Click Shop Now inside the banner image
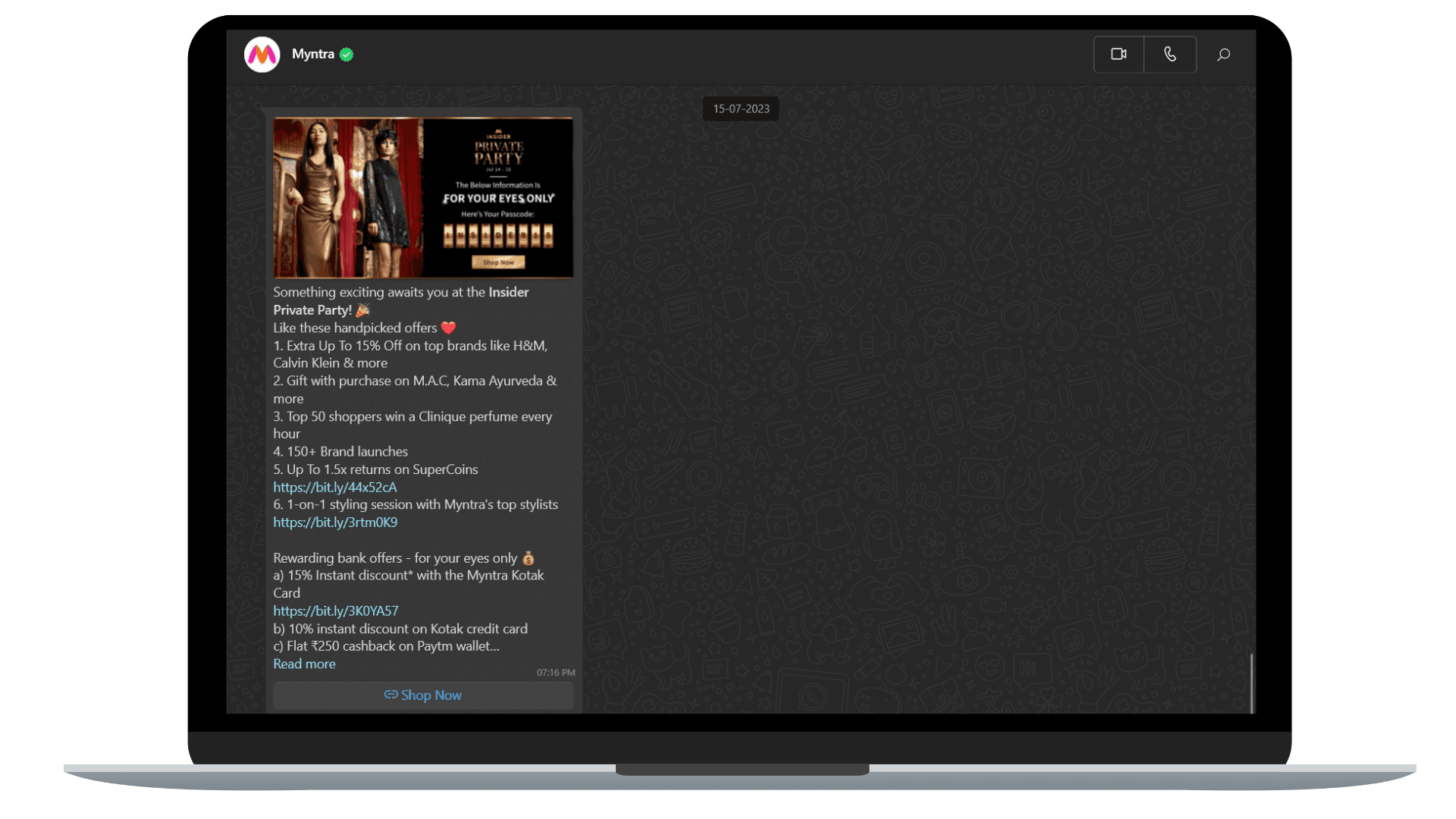 [498, 262]
